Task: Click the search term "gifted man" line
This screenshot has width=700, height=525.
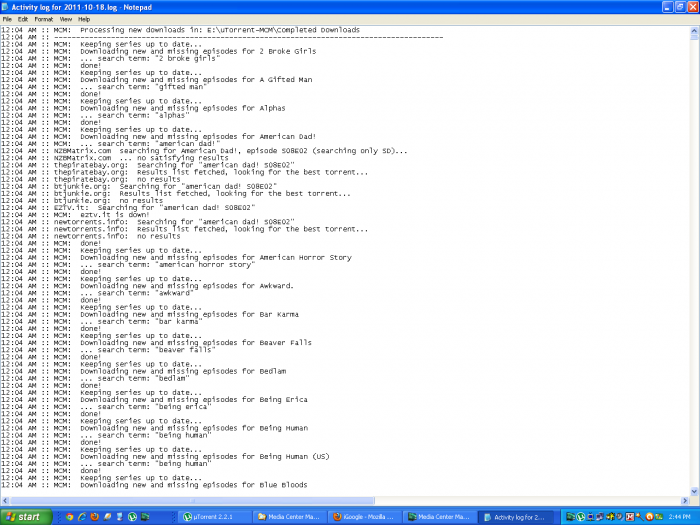Action: [x=104, y=87]
